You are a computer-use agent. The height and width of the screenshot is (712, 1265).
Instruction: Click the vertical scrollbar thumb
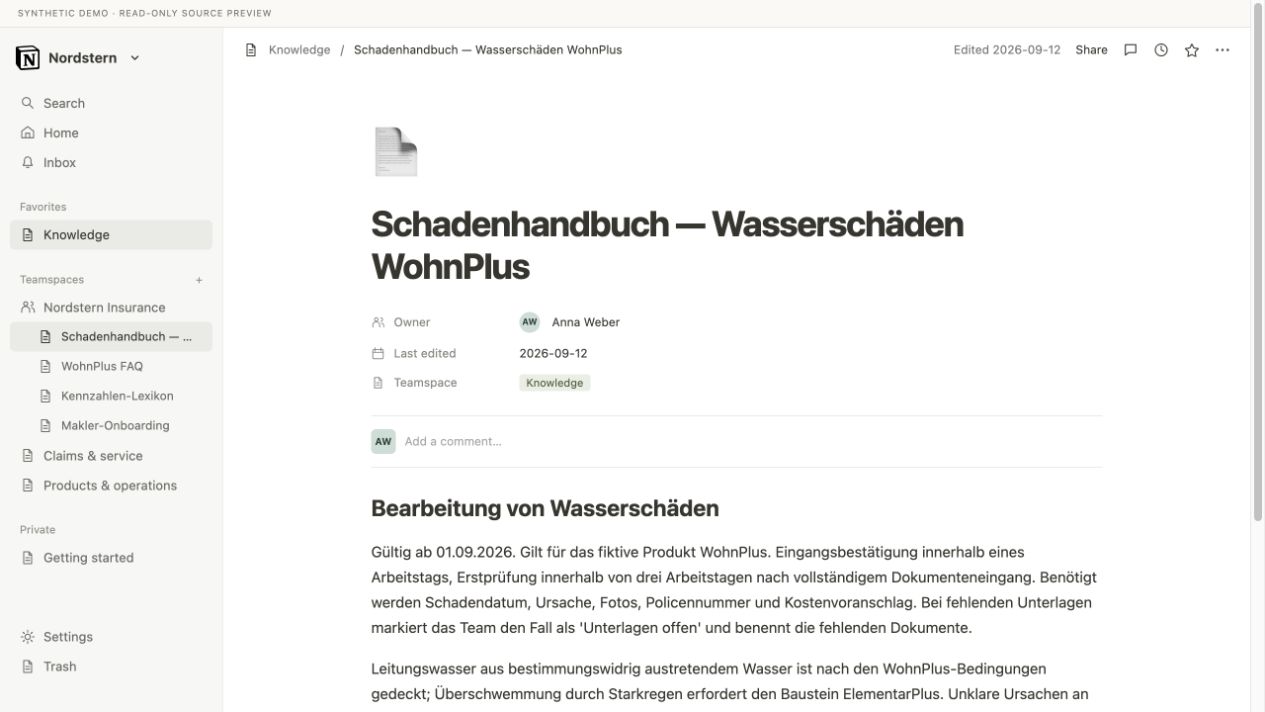pos(1258,263)
